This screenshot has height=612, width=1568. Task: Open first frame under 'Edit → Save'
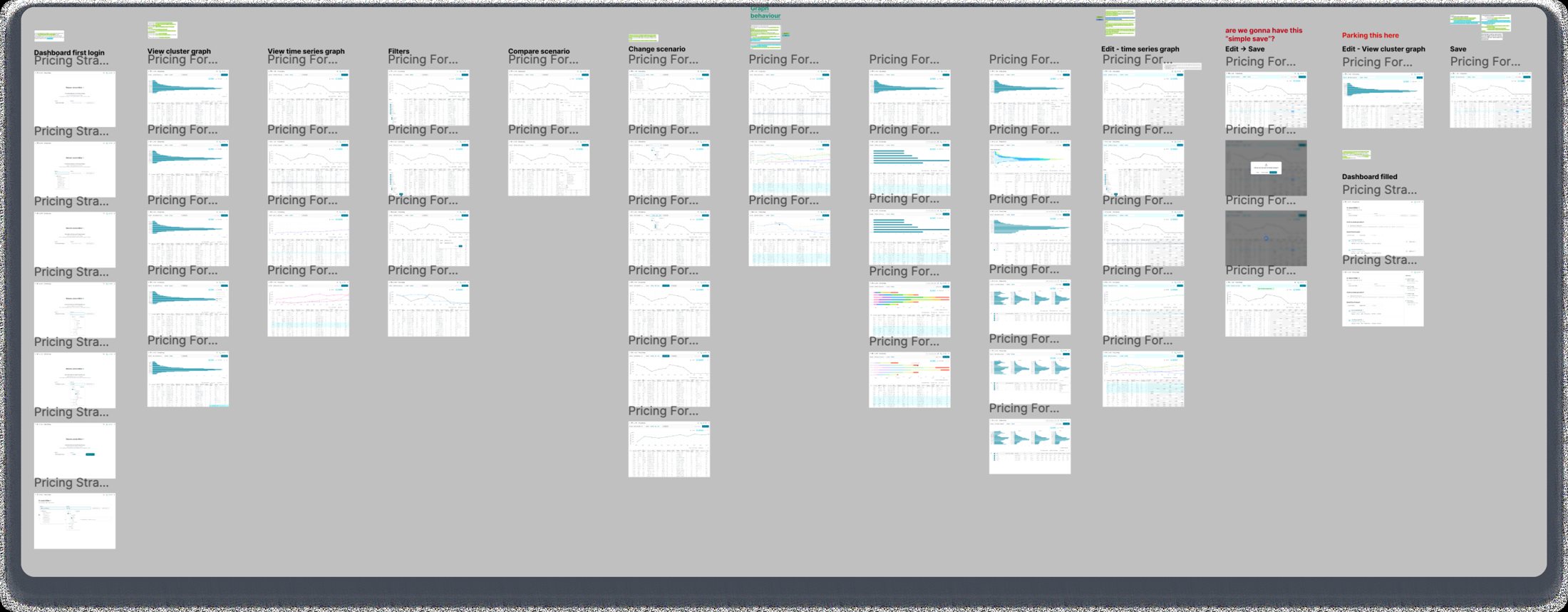tap(1266, 100)
